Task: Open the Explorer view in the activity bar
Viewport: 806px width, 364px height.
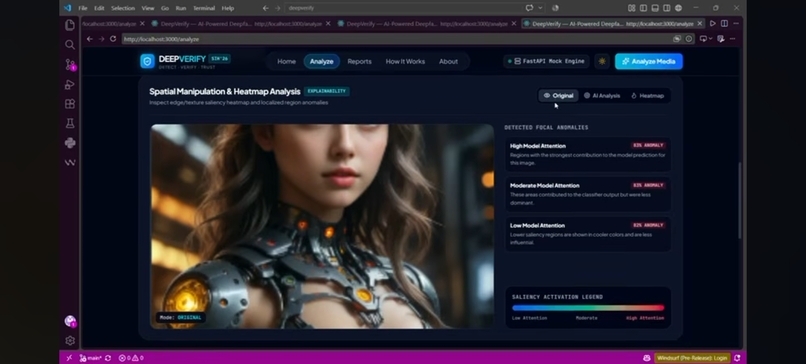Action: coord(70,25)
